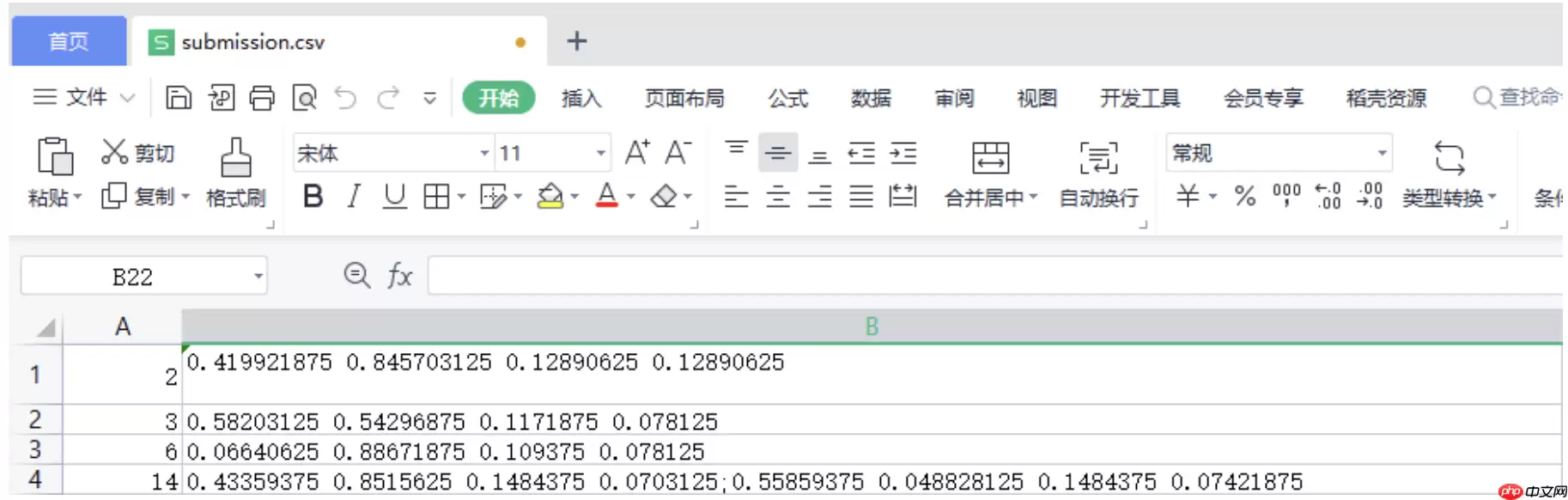This screenshot has width=1568, height=500.
Task: Toggle Bold formatting
Action: [x=313, y=196]
